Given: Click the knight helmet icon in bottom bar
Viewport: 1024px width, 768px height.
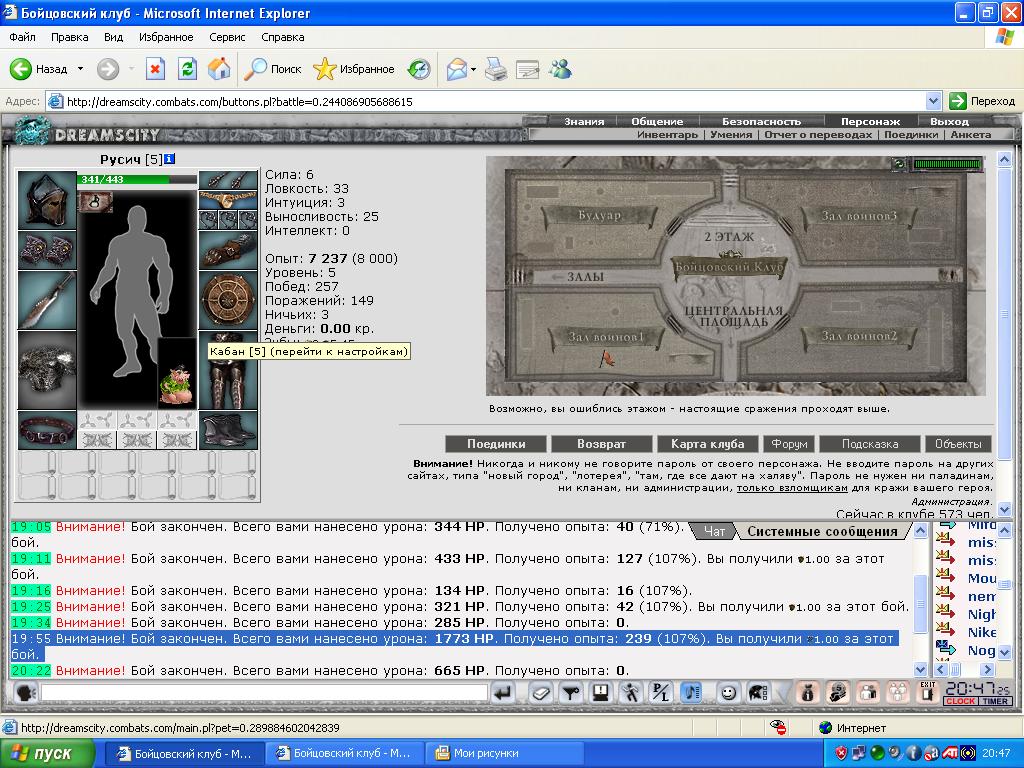Looking at the screenshot, I should (758, 692).
